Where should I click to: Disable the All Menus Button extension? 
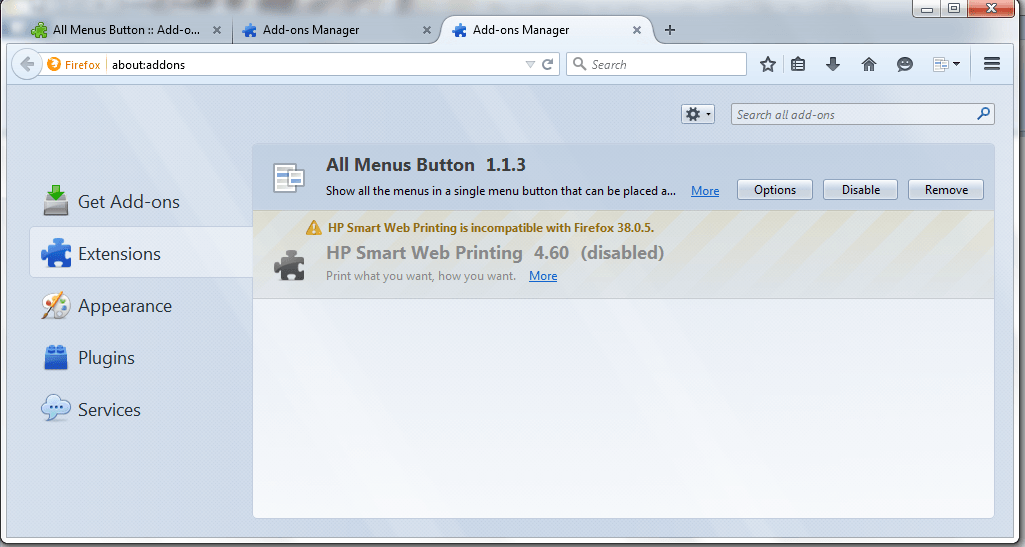click(x=860, y=190)
